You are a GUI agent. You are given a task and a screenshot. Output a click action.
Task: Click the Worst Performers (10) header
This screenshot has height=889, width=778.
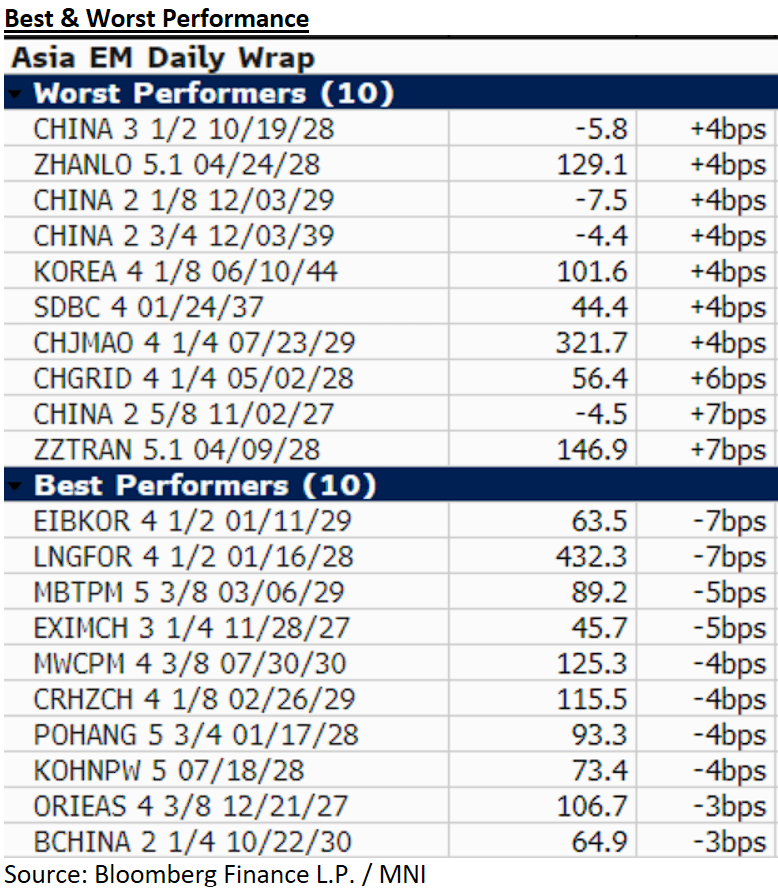tap(213, 94)
